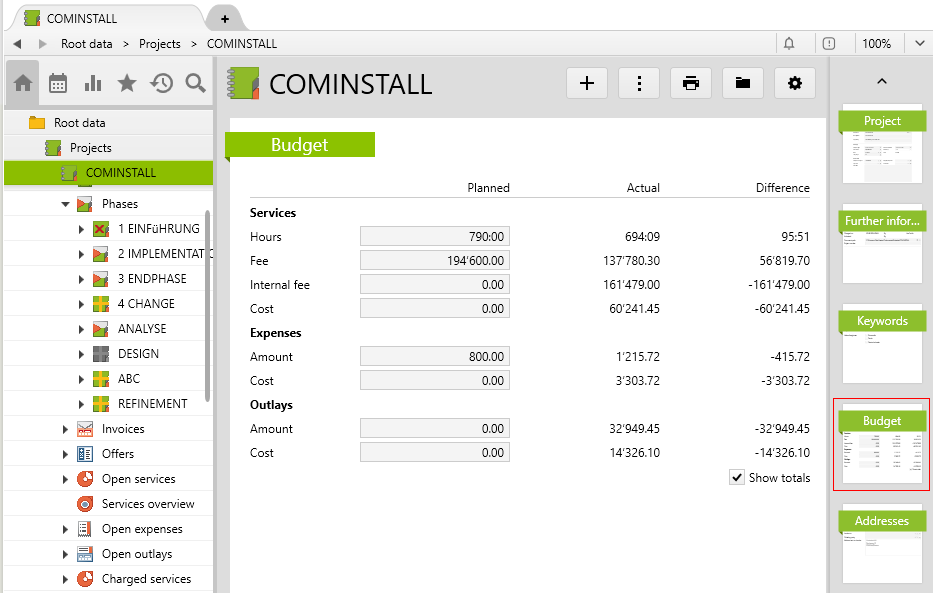The height and width of the screenshot is (593, 933).
Task: Open the dropdown next to zoom percentage
Action: tap(919, 43)
